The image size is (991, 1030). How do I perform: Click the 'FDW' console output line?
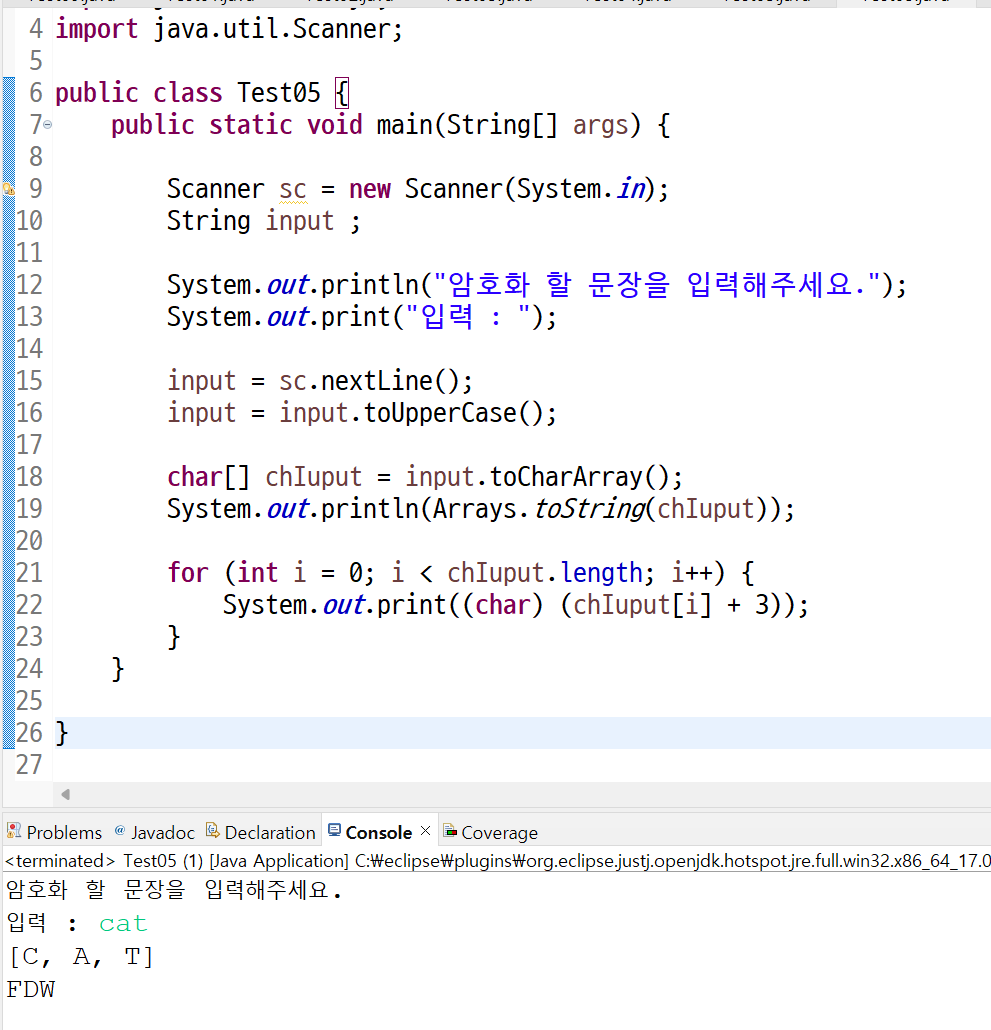click(31, 989)
